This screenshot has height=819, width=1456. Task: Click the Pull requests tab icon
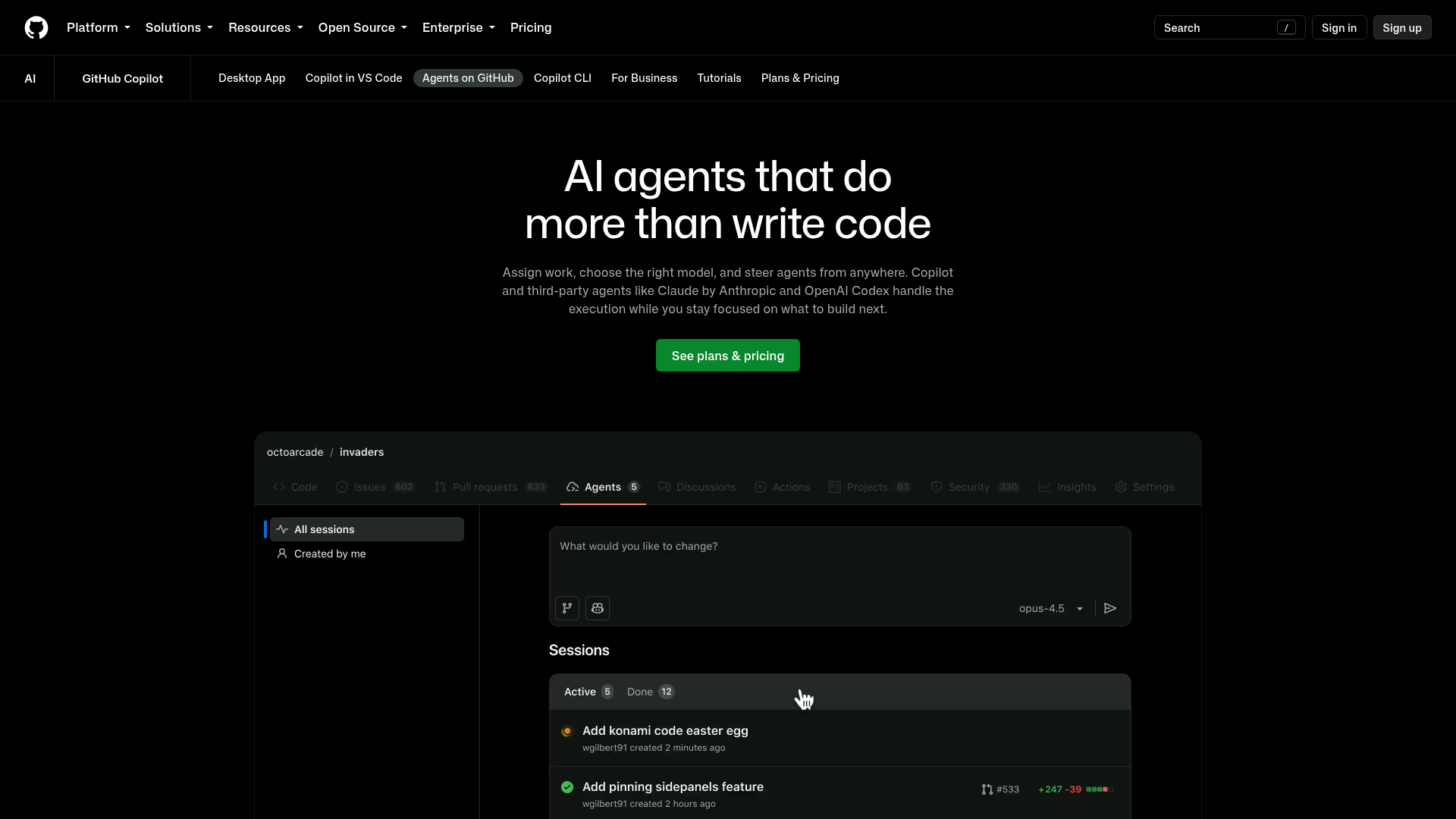tap(441, 487)
